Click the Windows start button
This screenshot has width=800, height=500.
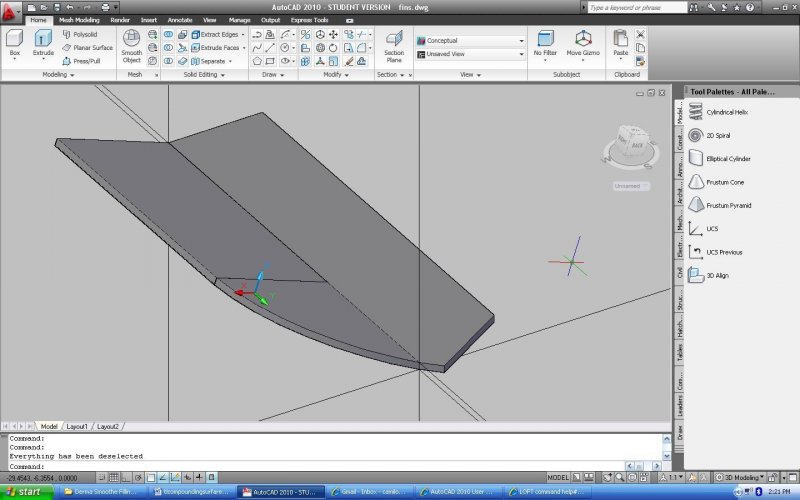[23, 492]
